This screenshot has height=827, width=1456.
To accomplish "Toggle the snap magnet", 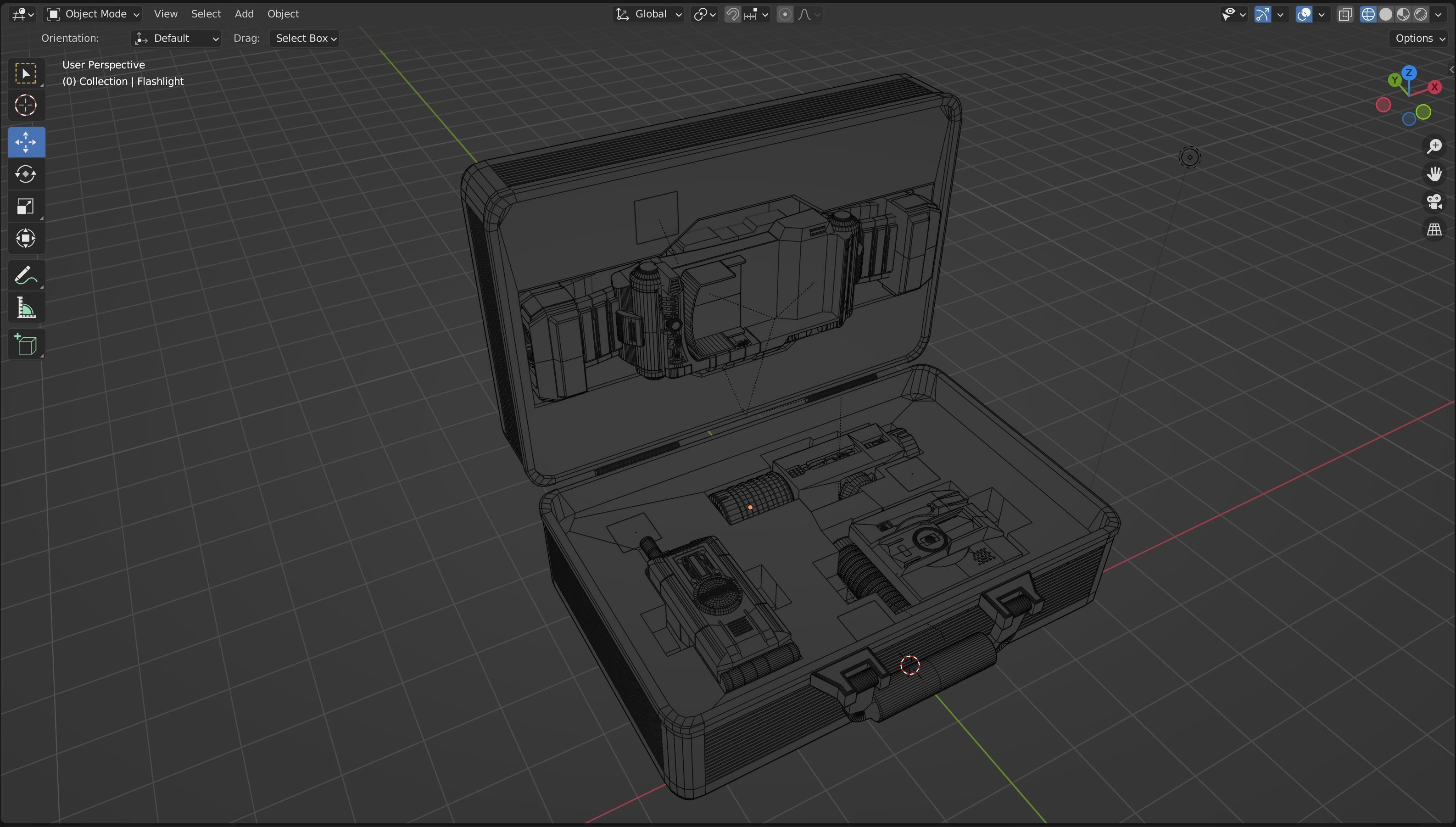I will click(732, 14).
